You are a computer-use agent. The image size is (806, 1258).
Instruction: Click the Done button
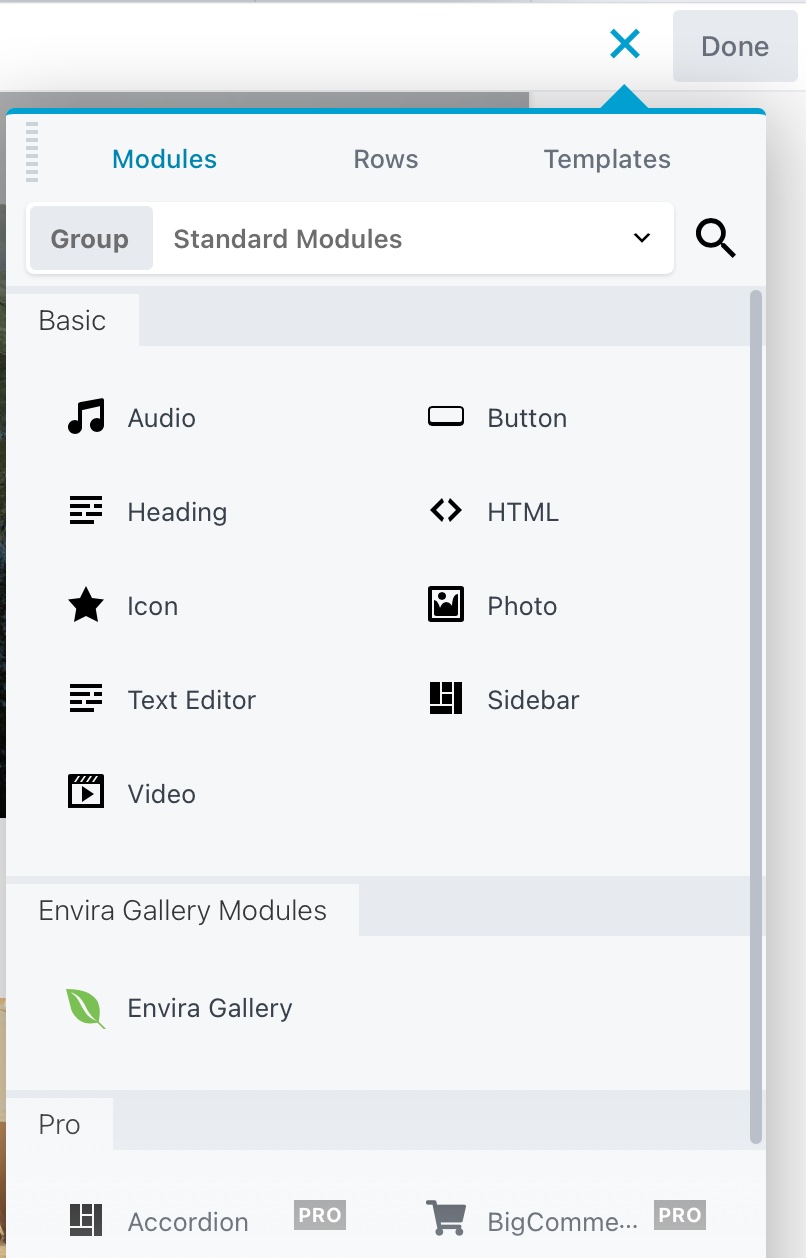pos(735,46)
